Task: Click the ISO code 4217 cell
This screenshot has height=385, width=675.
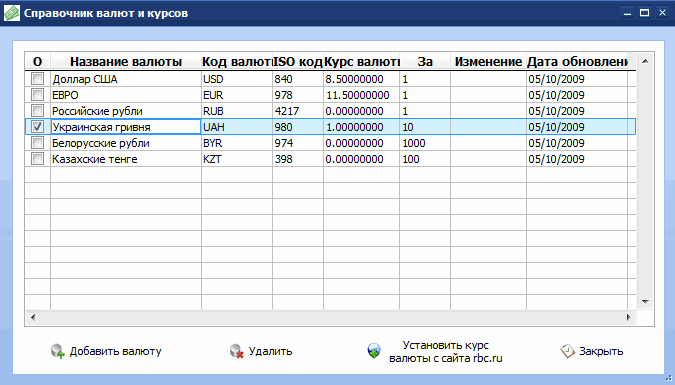Action: click(298, 111)
